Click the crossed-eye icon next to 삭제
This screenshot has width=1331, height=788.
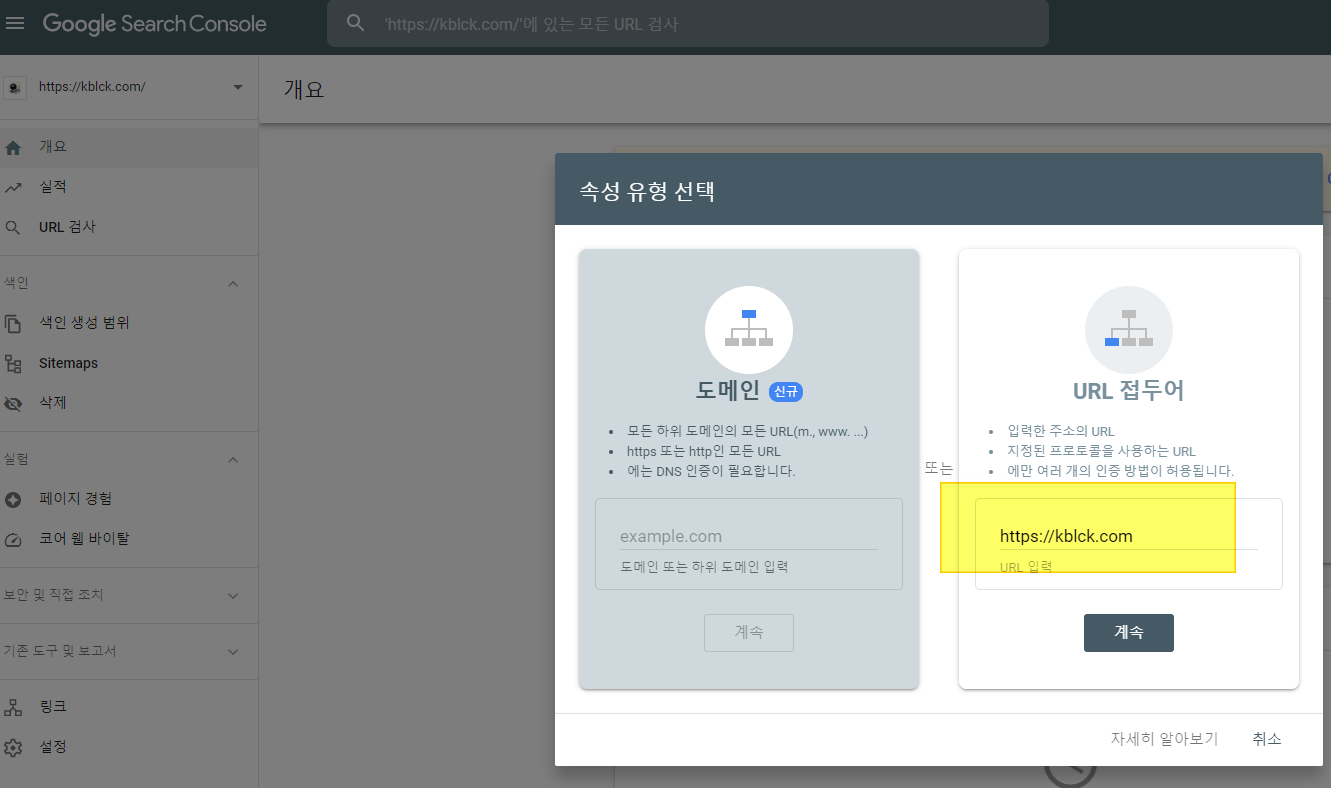point(13,404)
